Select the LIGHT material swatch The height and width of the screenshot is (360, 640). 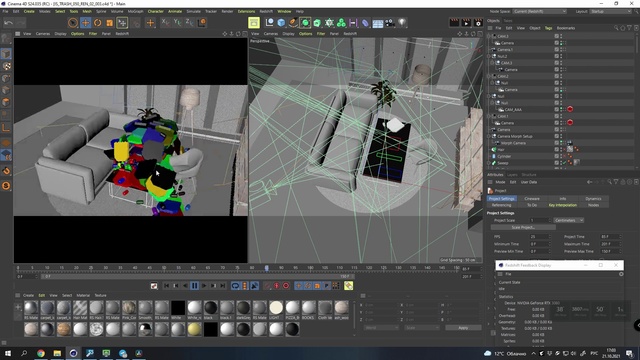click(276, 309)
